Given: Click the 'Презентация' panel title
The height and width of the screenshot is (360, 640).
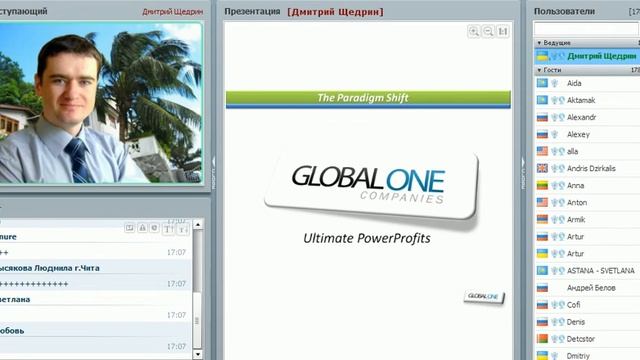Looking at the screenshot, I should point(252,11).
